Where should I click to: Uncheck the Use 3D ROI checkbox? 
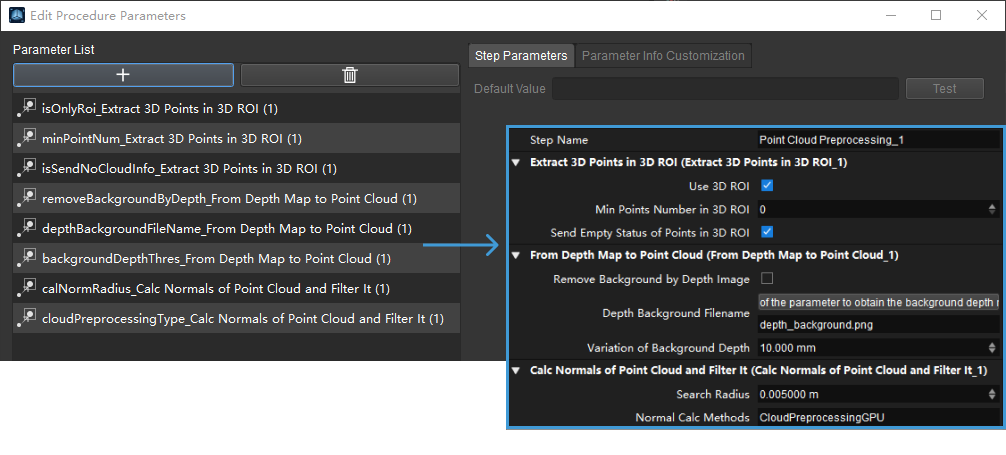click(x=767, y=186)
